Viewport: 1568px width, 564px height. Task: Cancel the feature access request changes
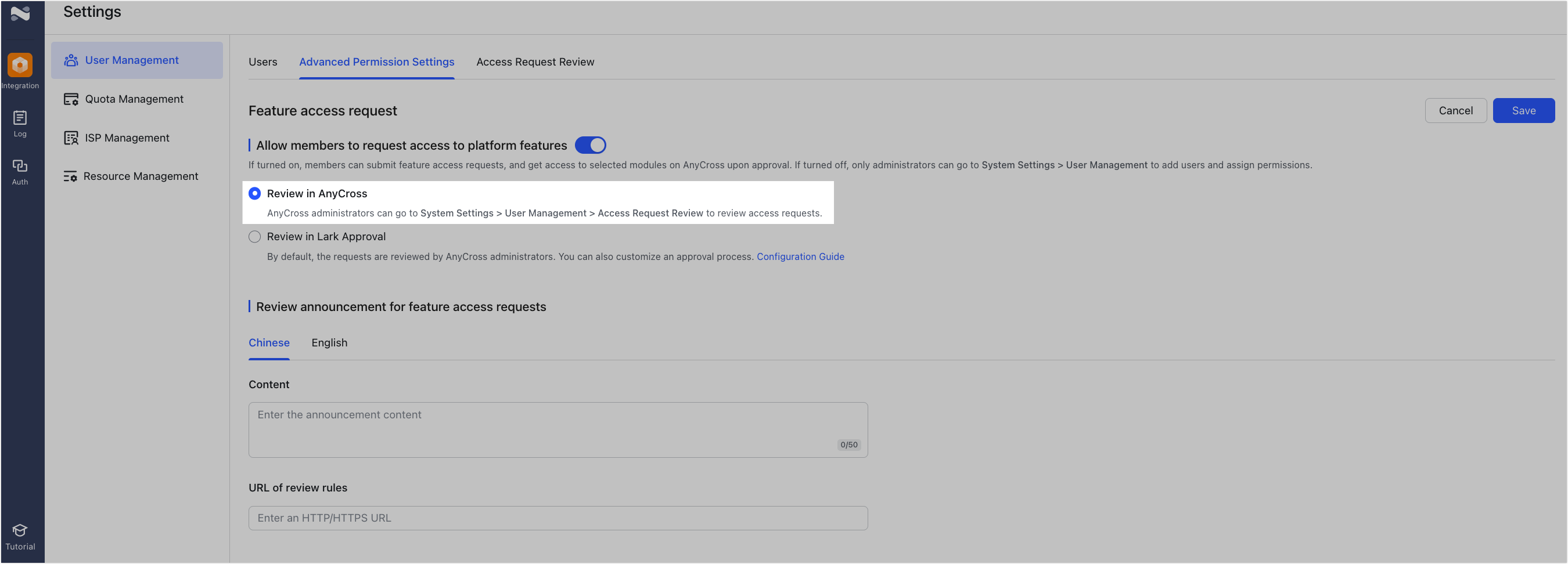(1455, 110)
